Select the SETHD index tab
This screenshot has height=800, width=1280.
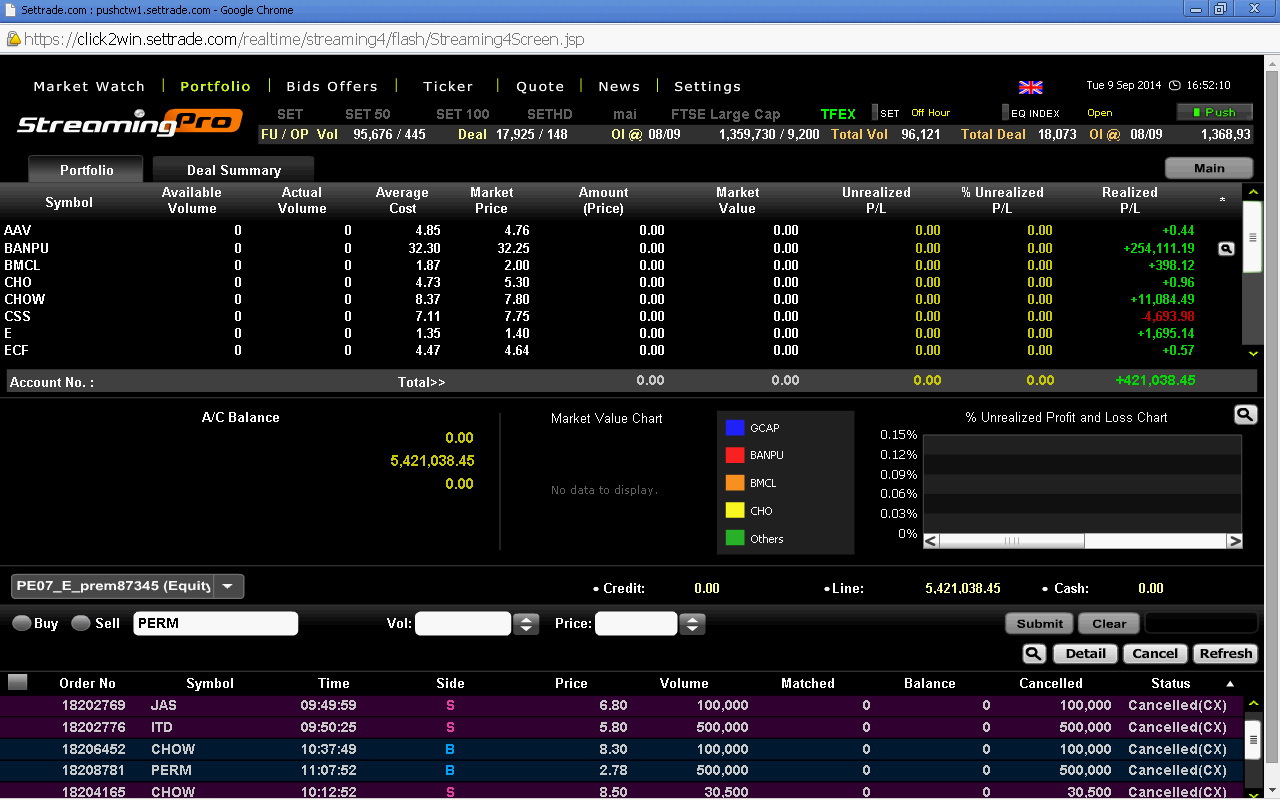(x=550, y=114)
